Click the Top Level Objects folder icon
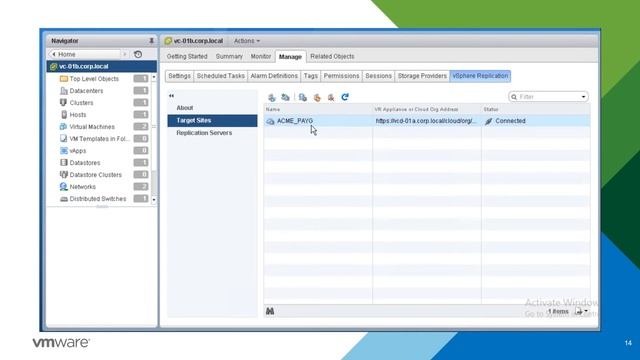 point(64,79)
